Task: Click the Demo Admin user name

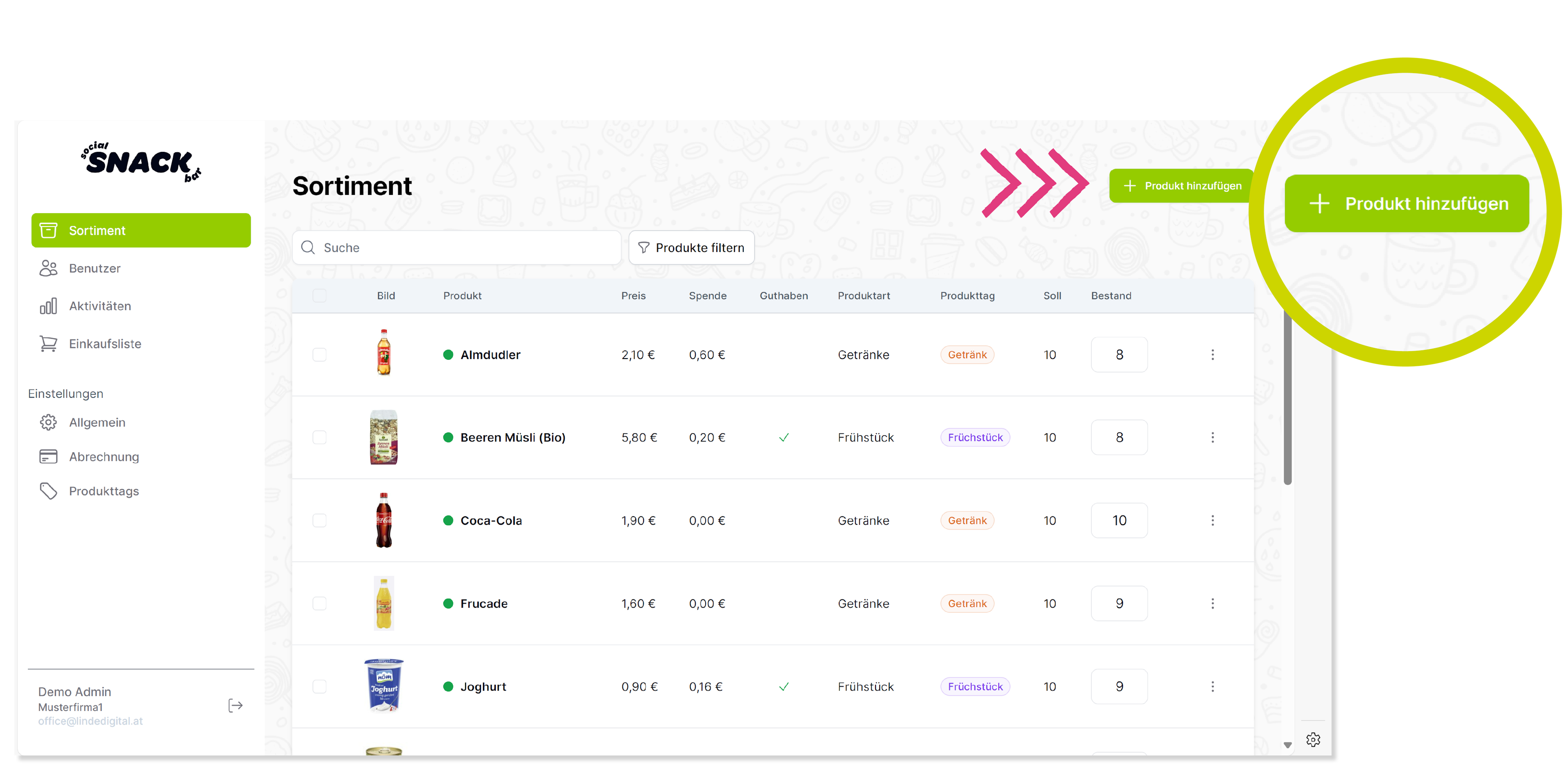Action: [74, 691]
